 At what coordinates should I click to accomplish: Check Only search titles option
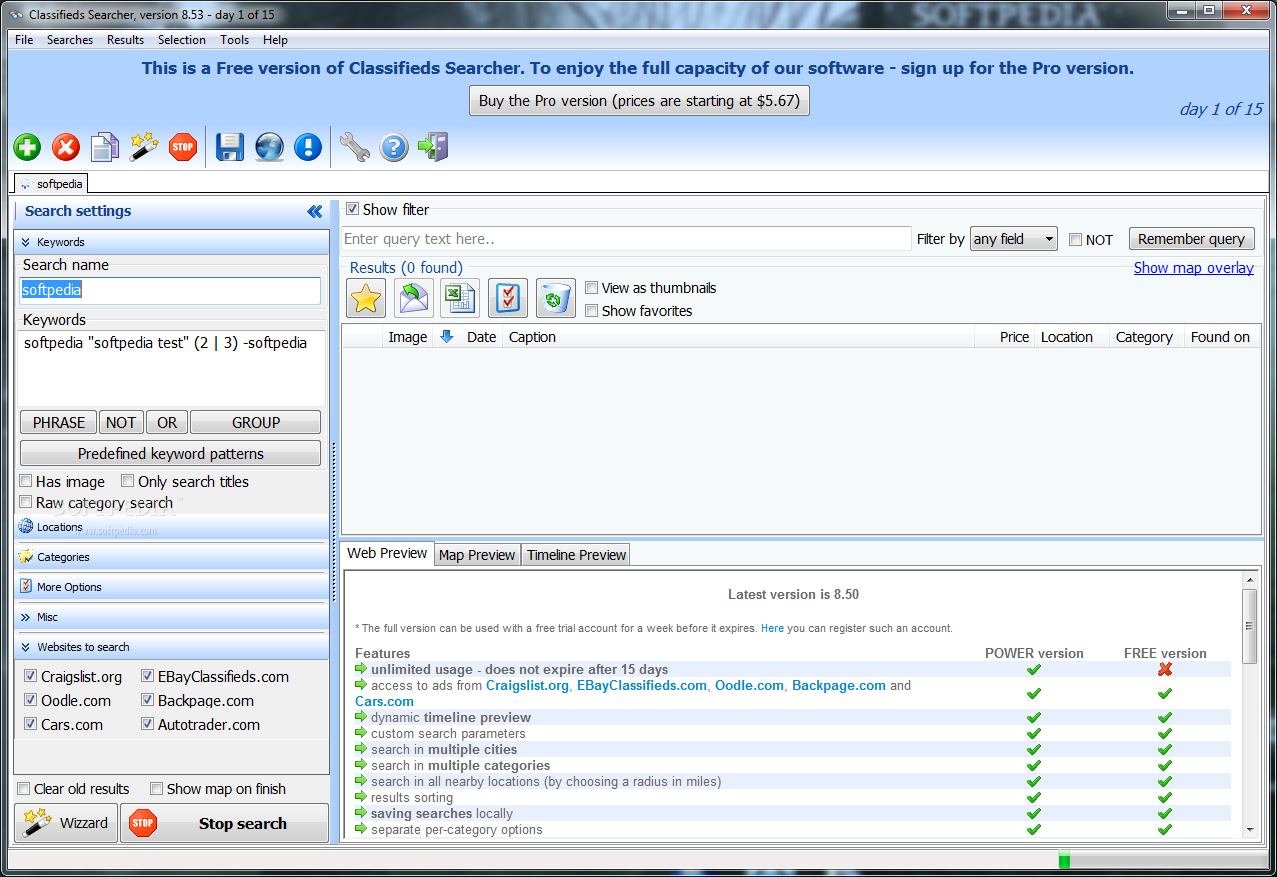pyautogui.click(x=127, y=481)
